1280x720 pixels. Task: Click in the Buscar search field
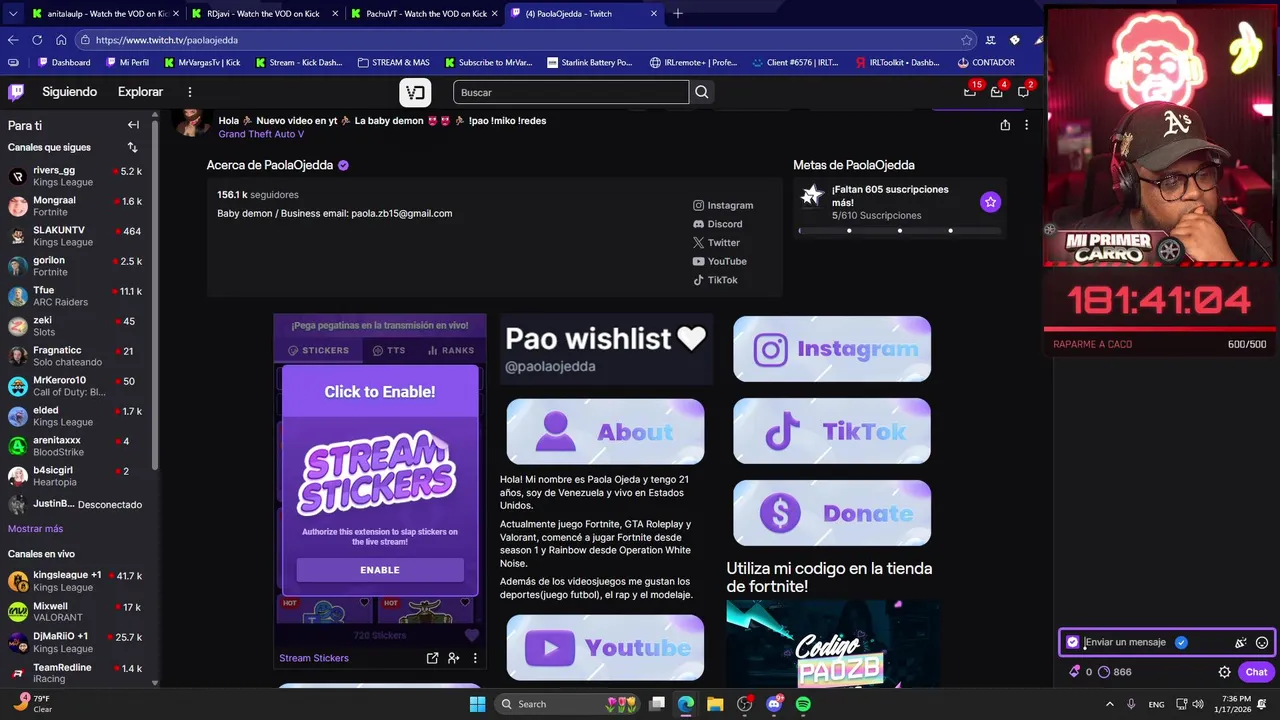571,92
